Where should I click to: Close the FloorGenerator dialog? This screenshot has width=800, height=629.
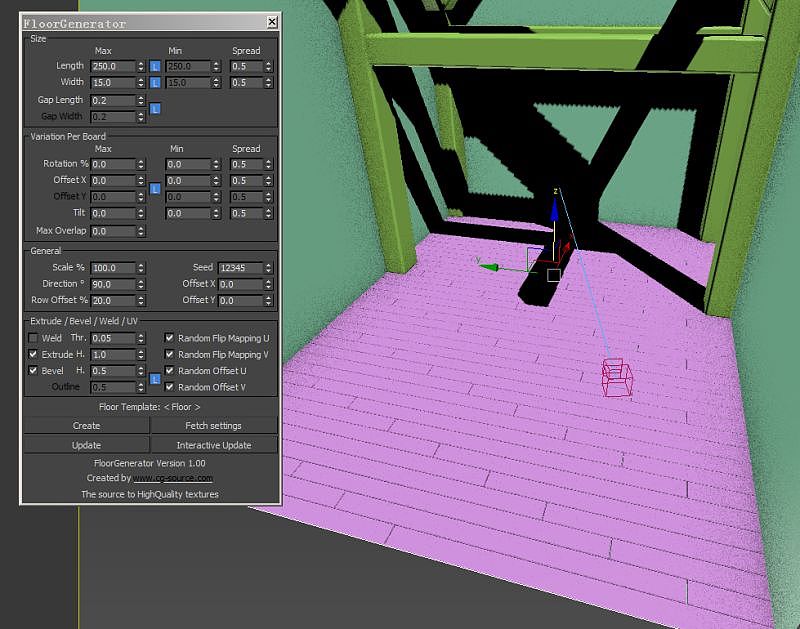pyautogui.click(x=272, y=22)
